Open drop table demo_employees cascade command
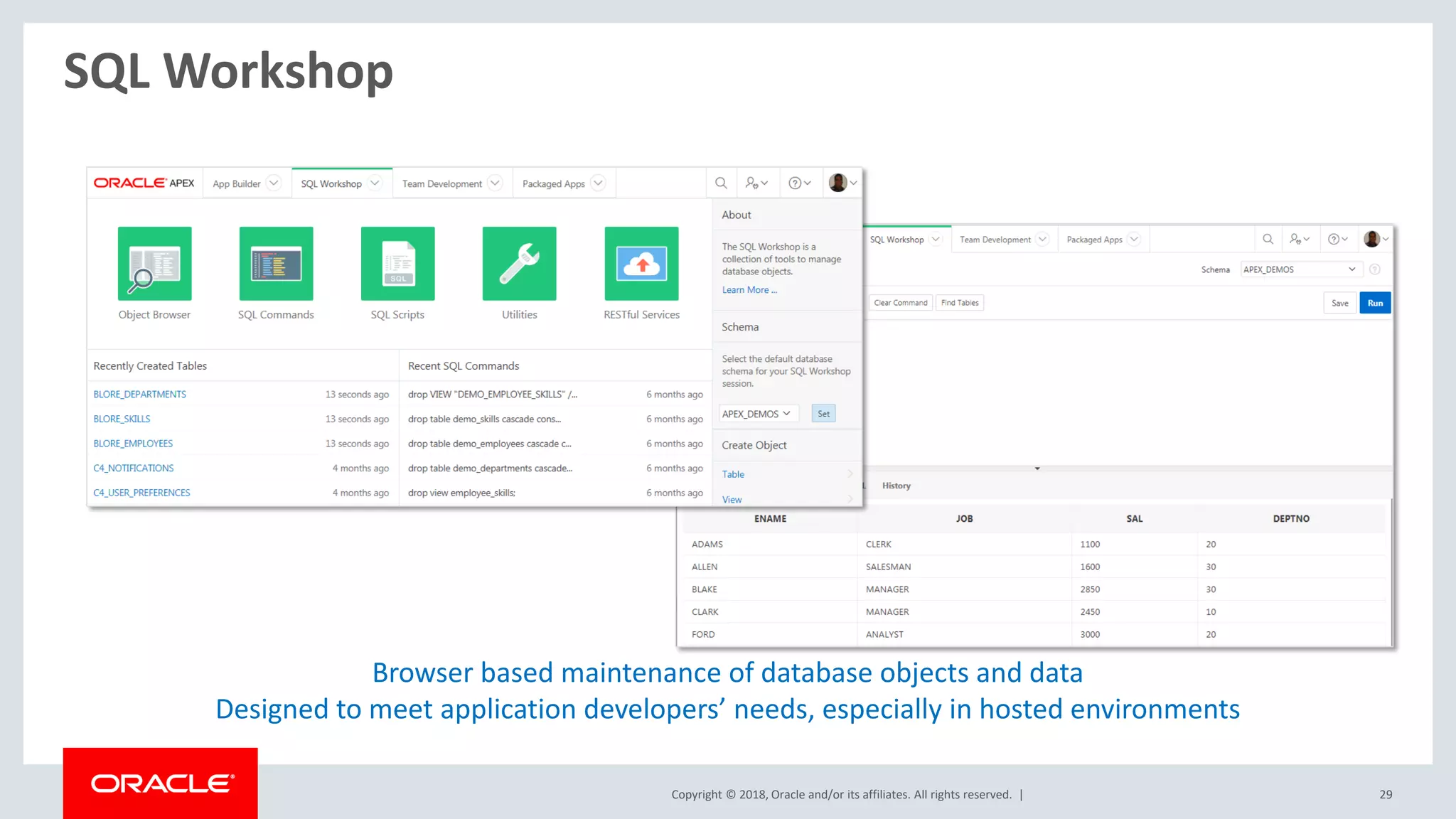 (x=489, y=444)
